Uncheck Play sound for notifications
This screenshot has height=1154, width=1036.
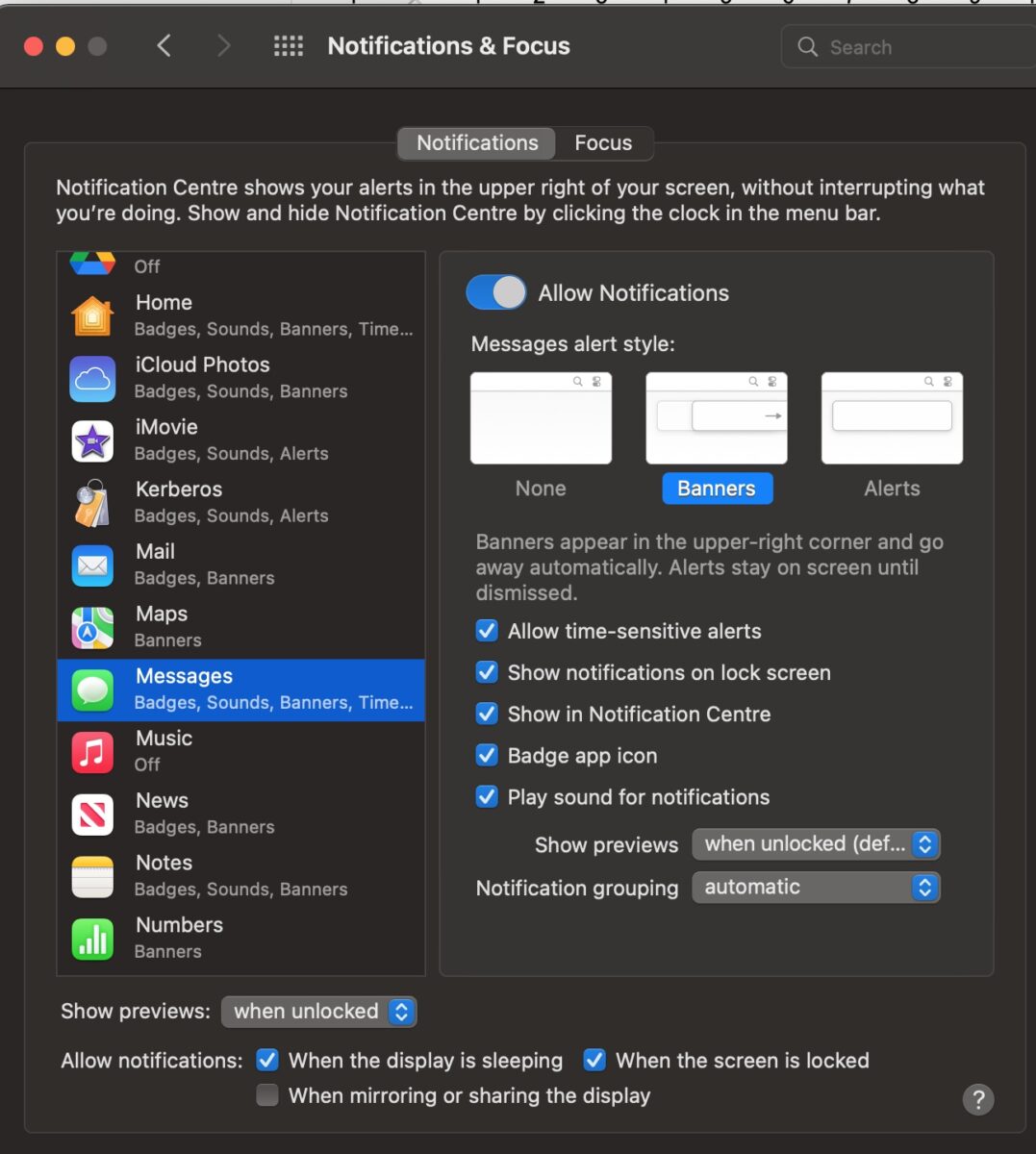pos(488,796)
